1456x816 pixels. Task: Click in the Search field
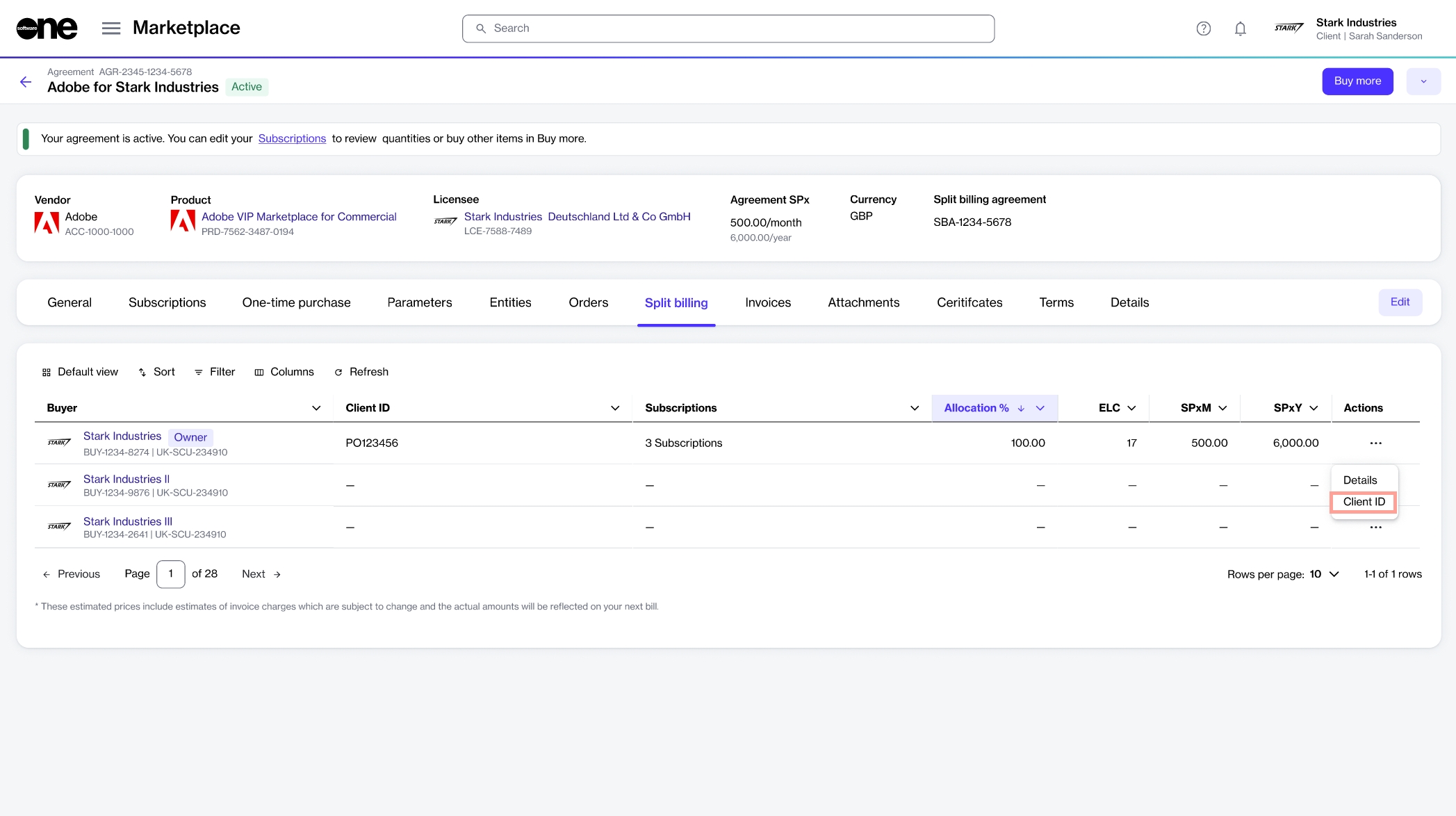point(728,28)
